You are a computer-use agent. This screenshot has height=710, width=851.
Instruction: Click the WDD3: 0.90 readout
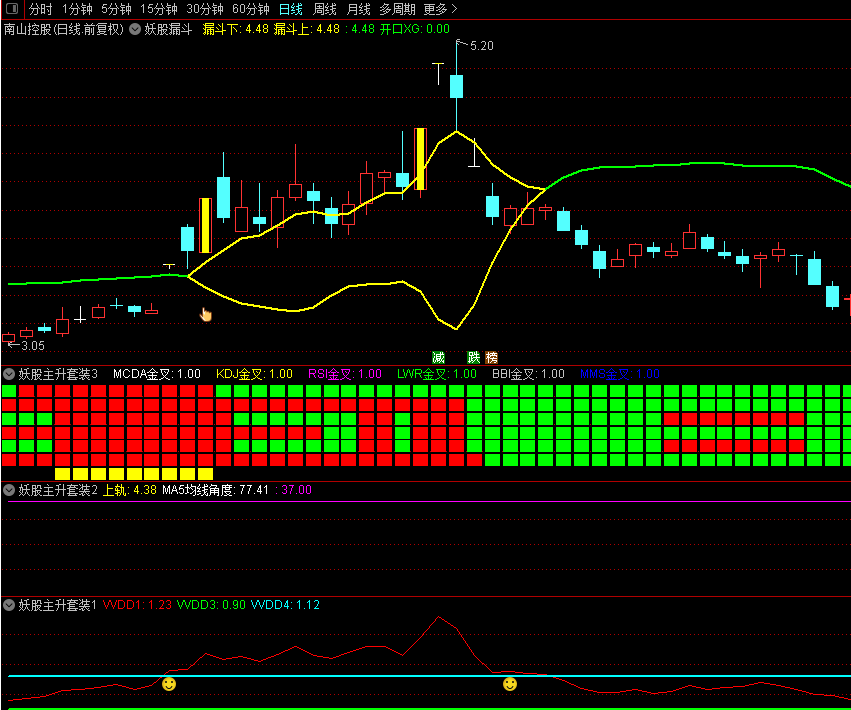pos(211,605)
